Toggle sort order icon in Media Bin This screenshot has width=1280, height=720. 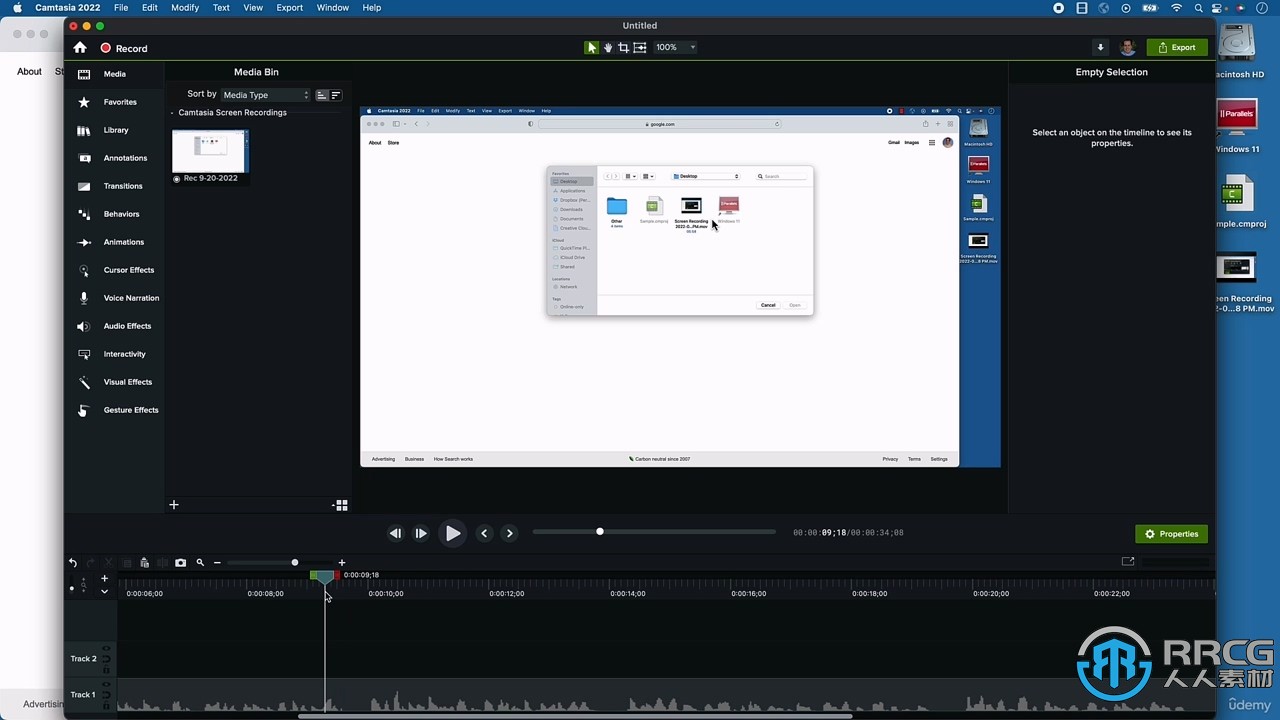tap(322, 95)
